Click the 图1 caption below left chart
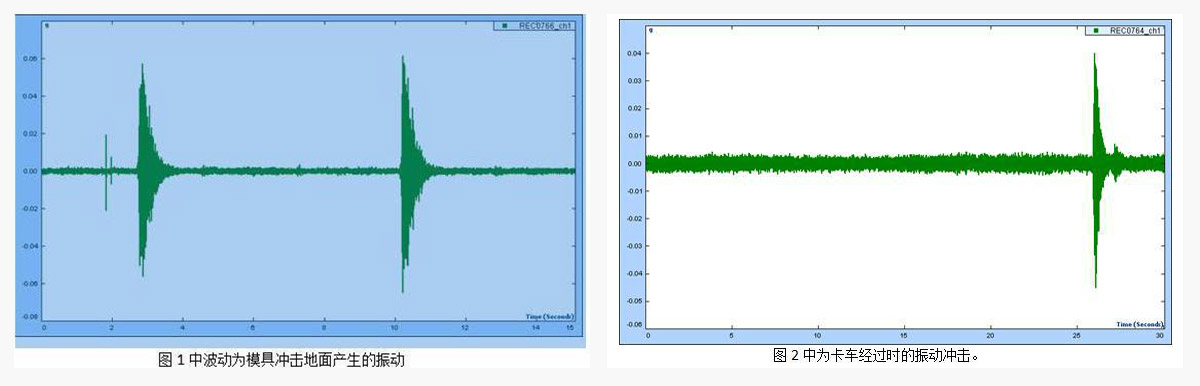 coord(281,359)
